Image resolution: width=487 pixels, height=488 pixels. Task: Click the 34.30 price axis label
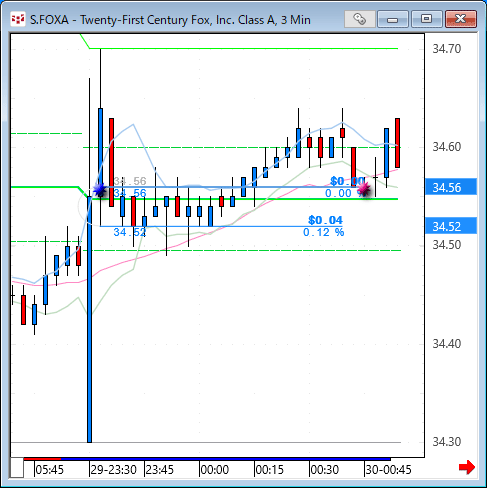[x=447, y=442]
